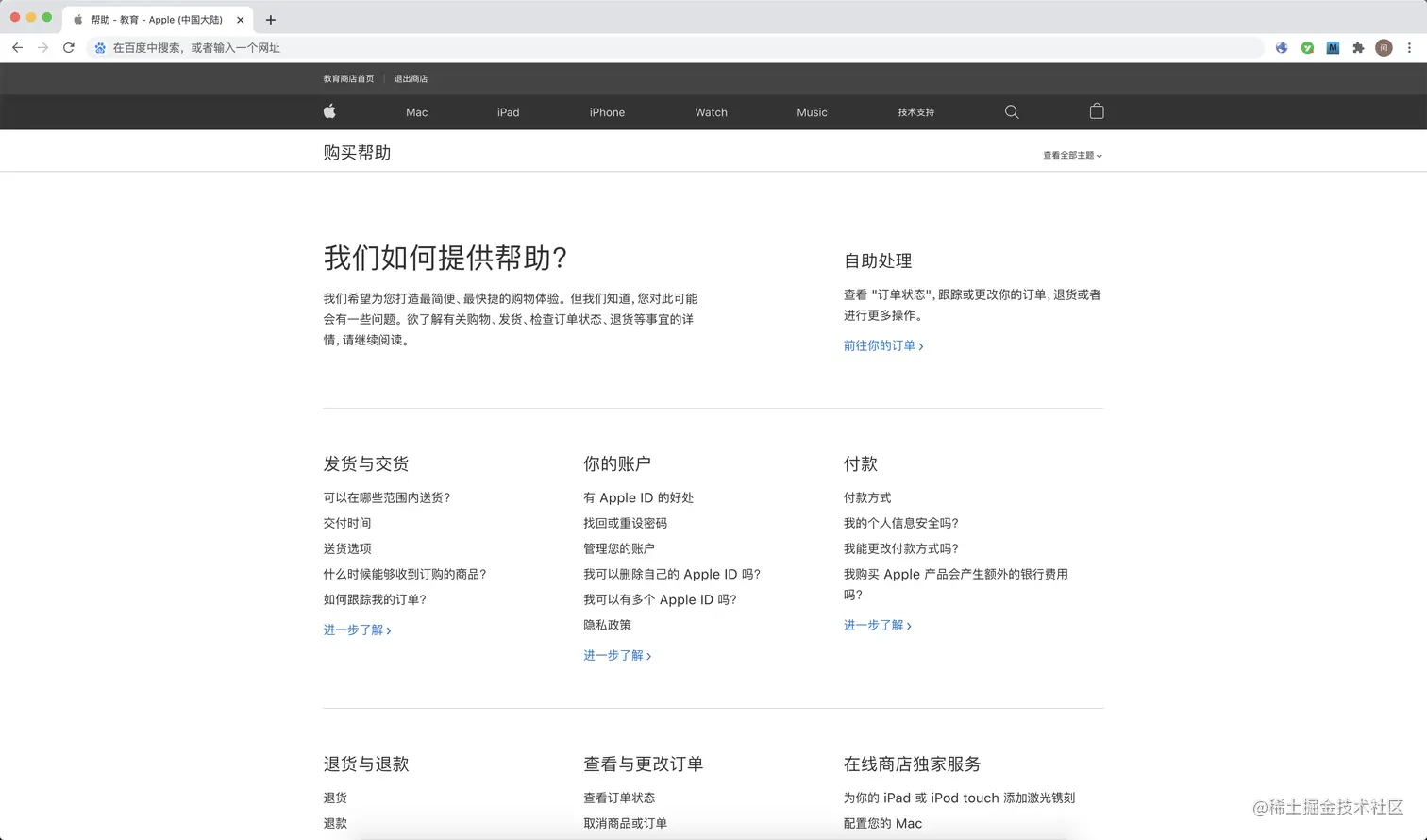Open 我可以删除自己的 Apple ID 吗？ link
1427x840 pixels.
point(672,575)
